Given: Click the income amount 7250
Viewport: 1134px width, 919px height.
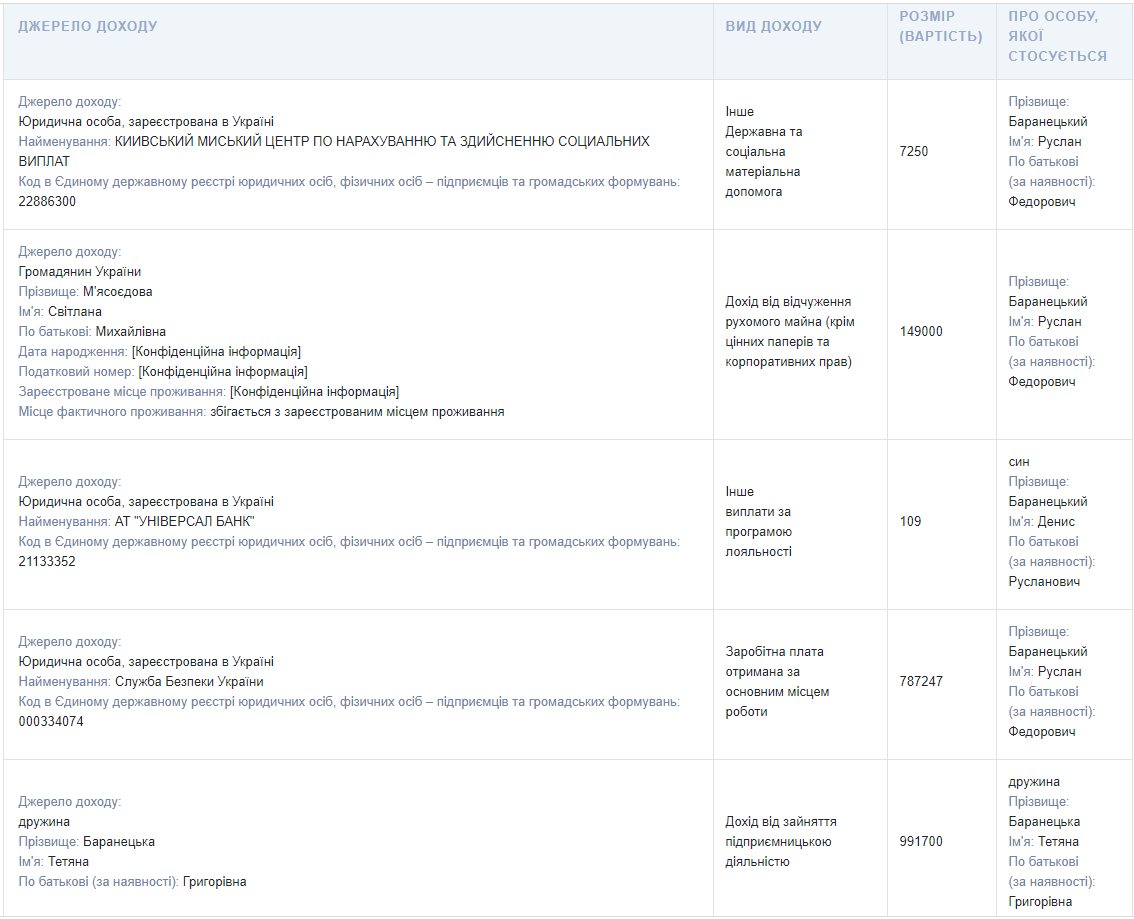Looking at the screenshot, I should point(914,152).
